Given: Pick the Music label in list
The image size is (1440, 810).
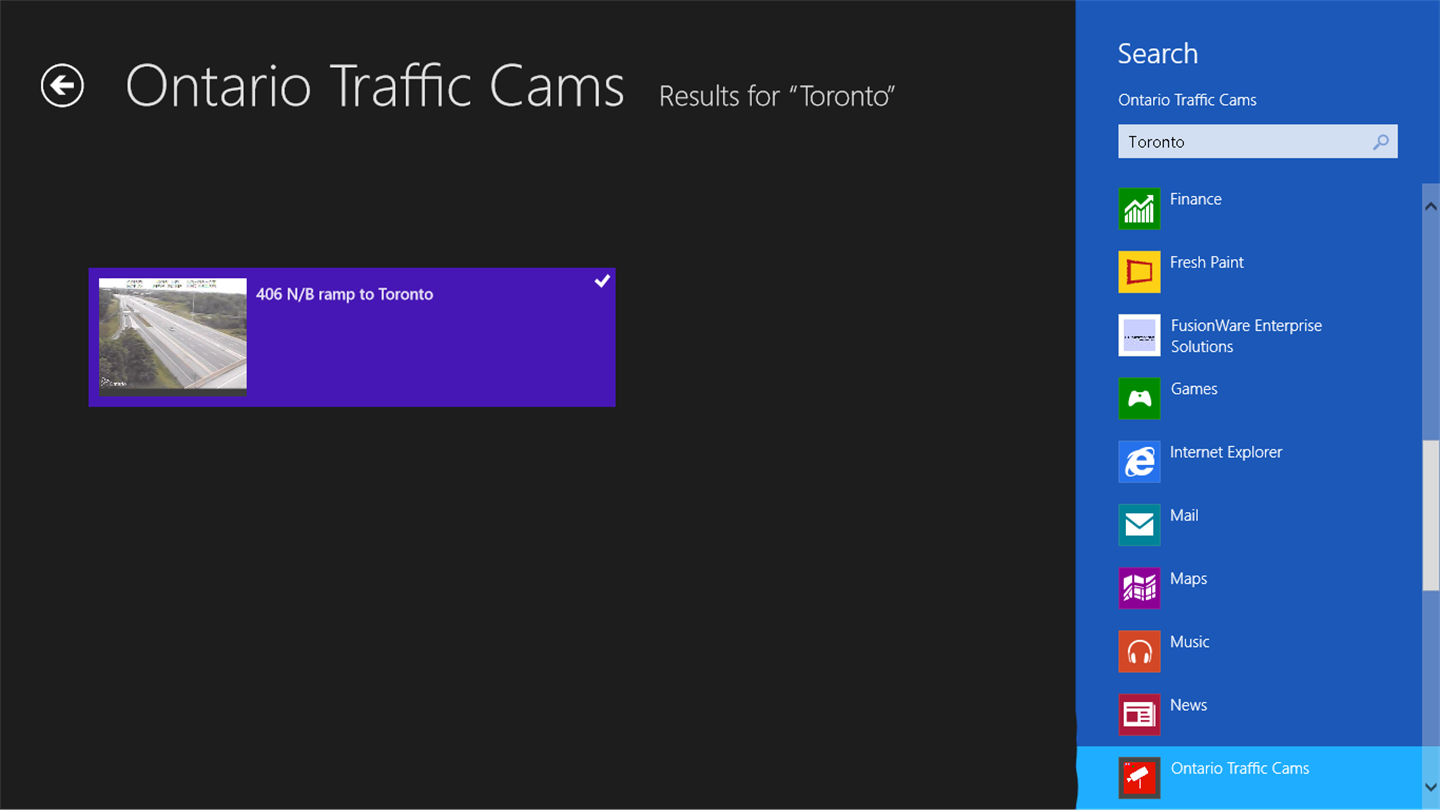Looking at the screenshot, I should 1189,642.
